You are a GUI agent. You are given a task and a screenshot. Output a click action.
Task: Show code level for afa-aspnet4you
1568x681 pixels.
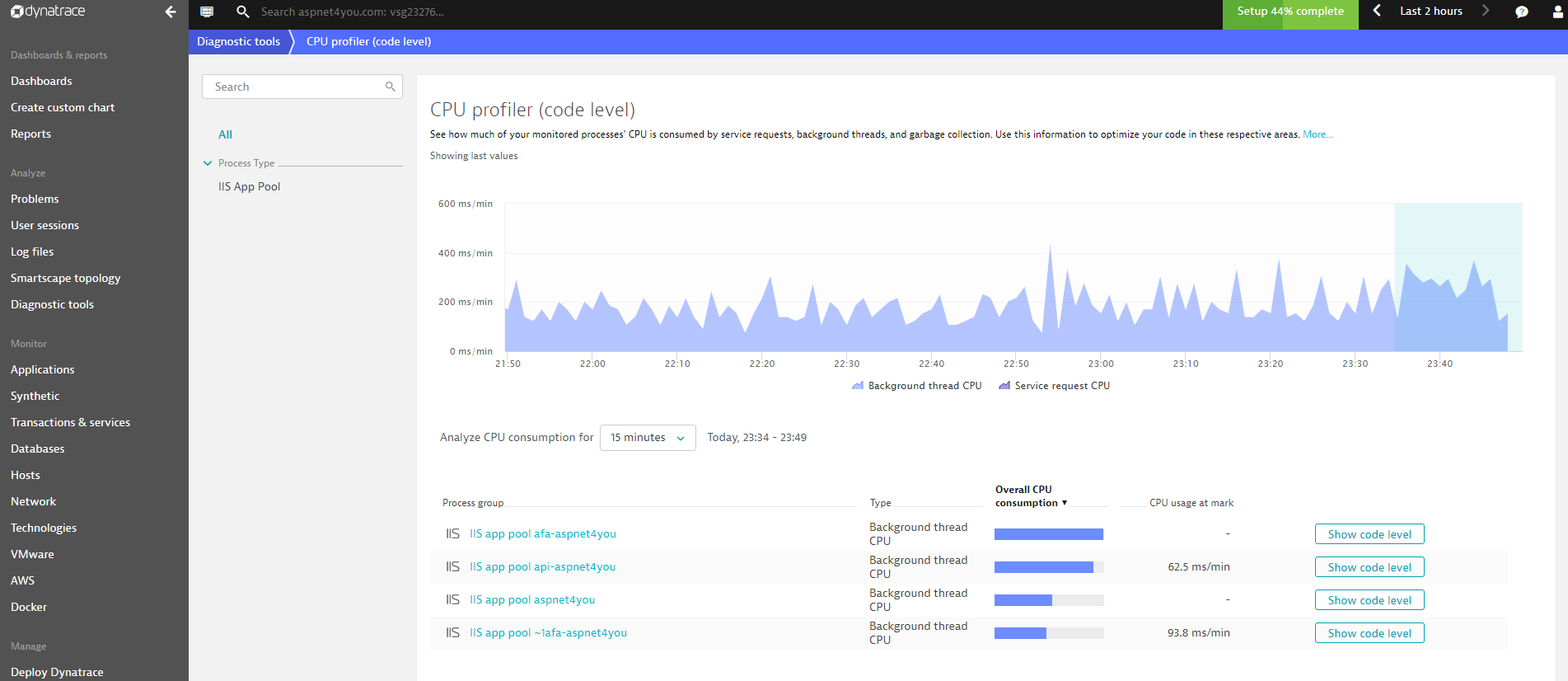pyautogui.click(x=1369, y=534)
